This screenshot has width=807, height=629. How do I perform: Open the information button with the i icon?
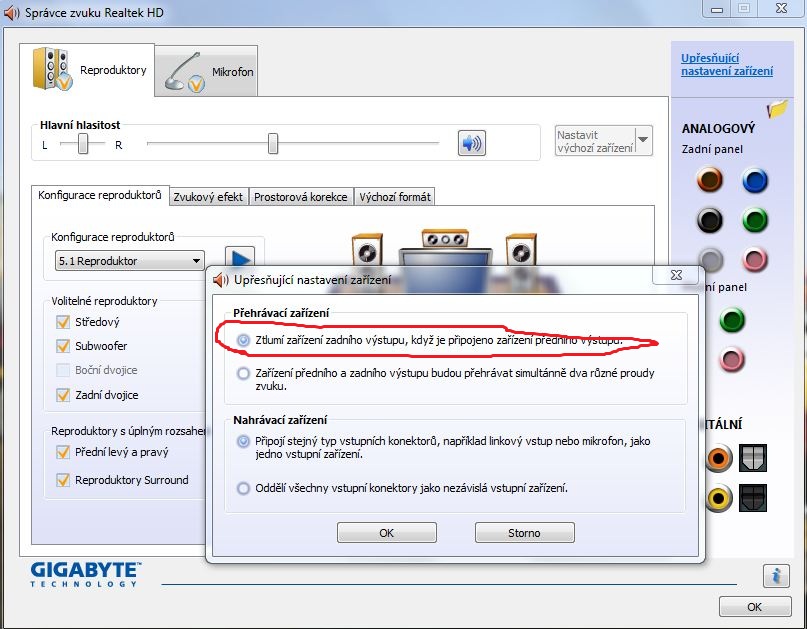[776, 575]
